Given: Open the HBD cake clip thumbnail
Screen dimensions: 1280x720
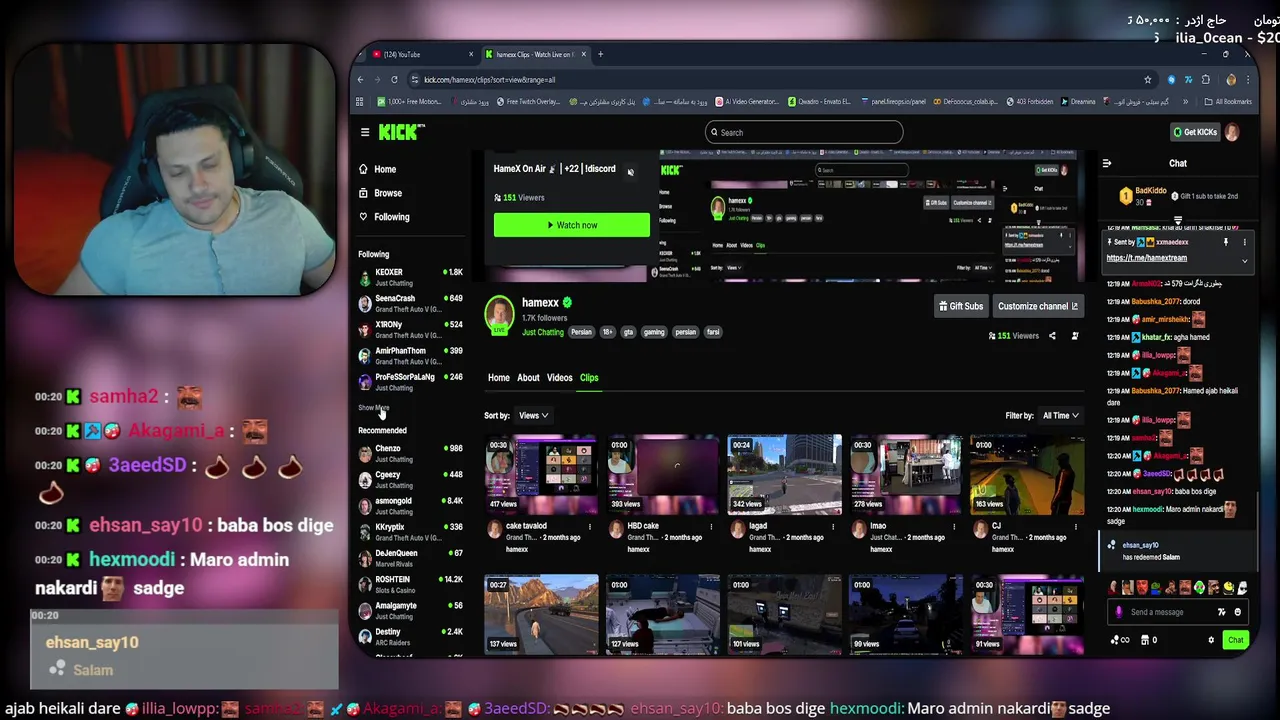Looking at the screenshot, I should (x=662, y=474).
